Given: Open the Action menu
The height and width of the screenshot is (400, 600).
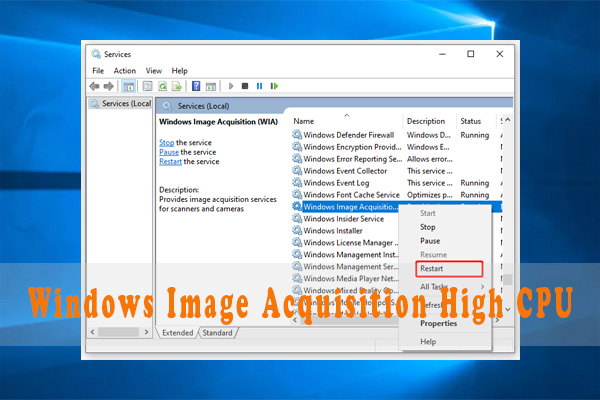Looking at the screenshot, I should (125, 71).
